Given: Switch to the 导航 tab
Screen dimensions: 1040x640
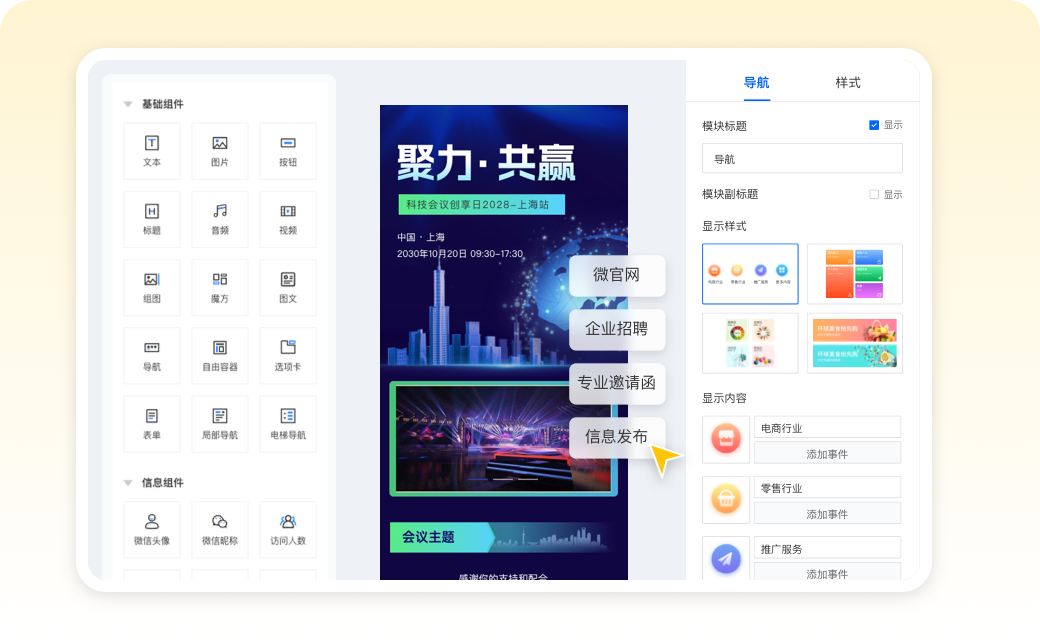Looking at the screenshot, I should 756,83.
